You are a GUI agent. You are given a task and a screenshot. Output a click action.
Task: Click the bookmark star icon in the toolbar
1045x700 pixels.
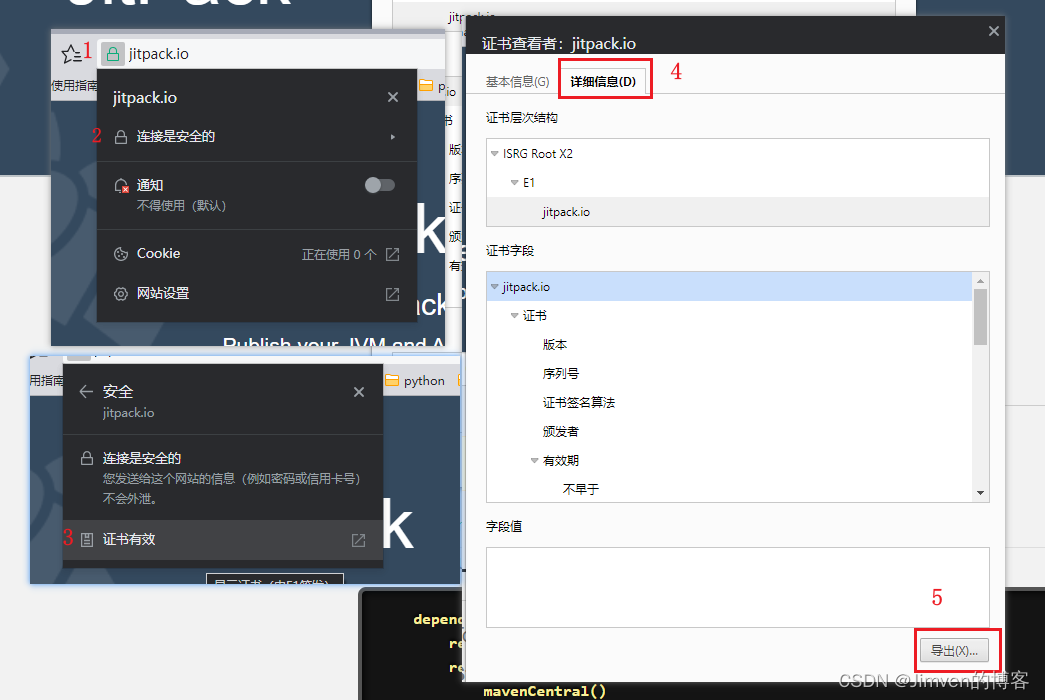coord(71,53)
